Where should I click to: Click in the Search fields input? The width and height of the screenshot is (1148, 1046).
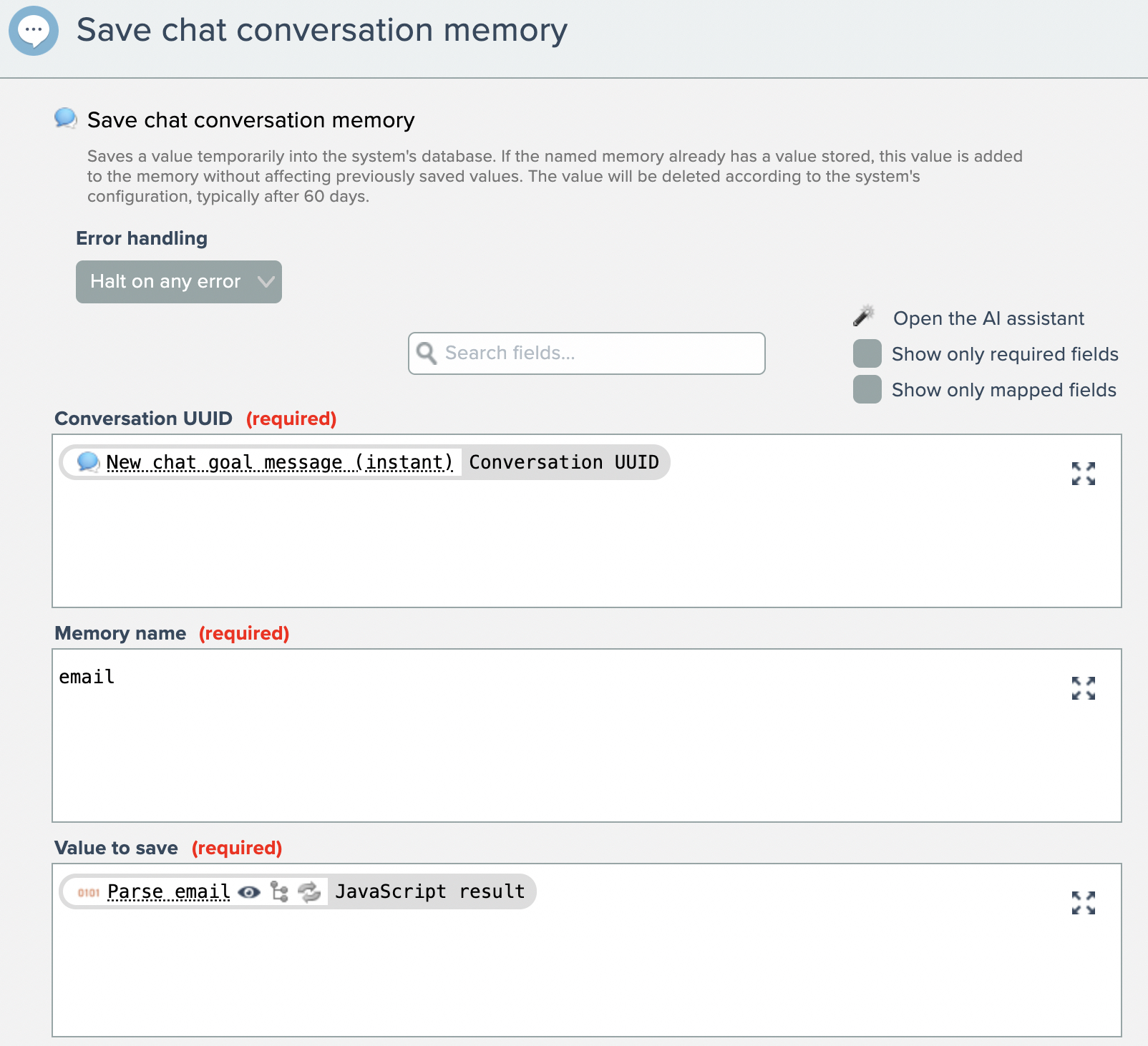(x=601, y=353)
